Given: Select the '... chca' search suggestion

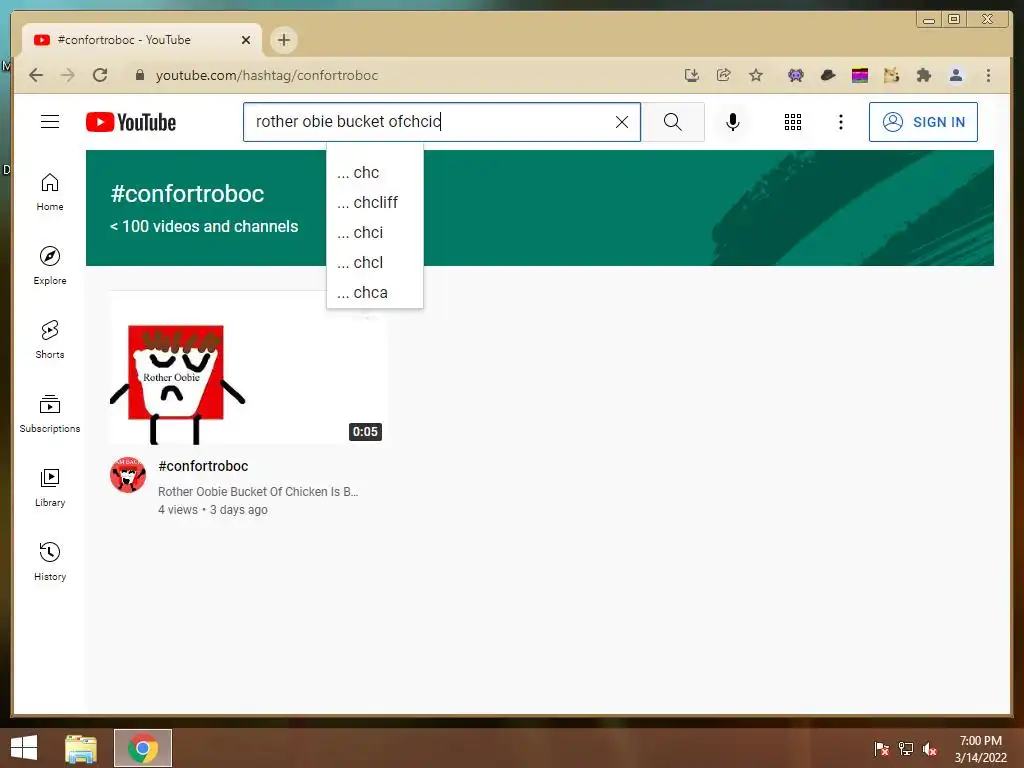Looking at the screenshot, I should [x=375, y=293].
